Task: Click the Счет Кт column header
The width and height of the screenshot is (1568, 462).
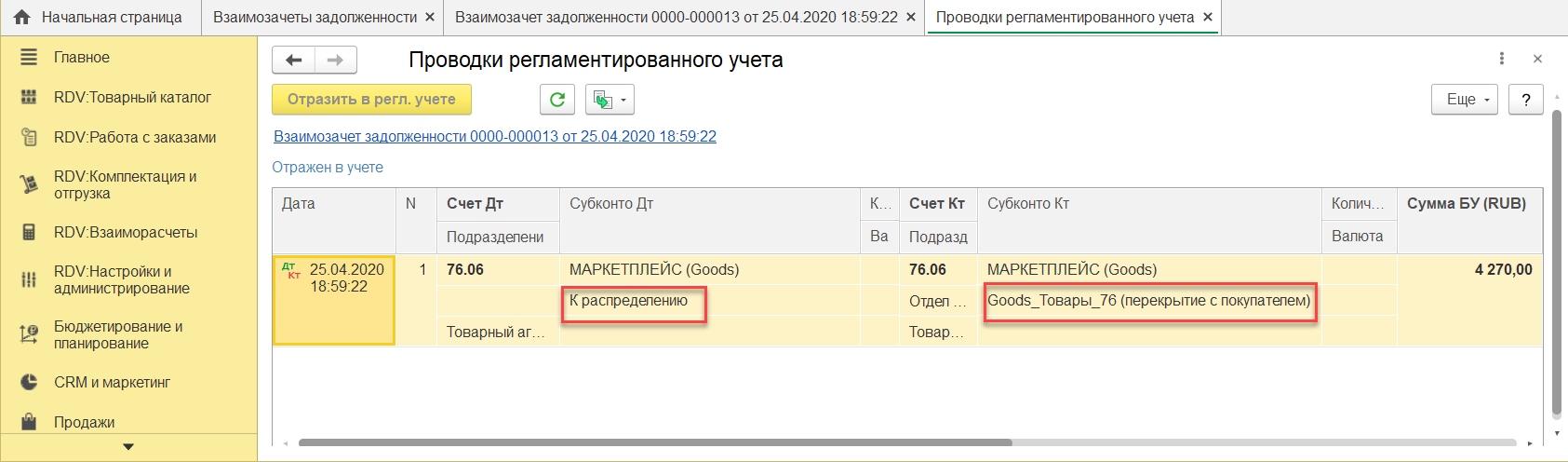Action: (937, 203)
